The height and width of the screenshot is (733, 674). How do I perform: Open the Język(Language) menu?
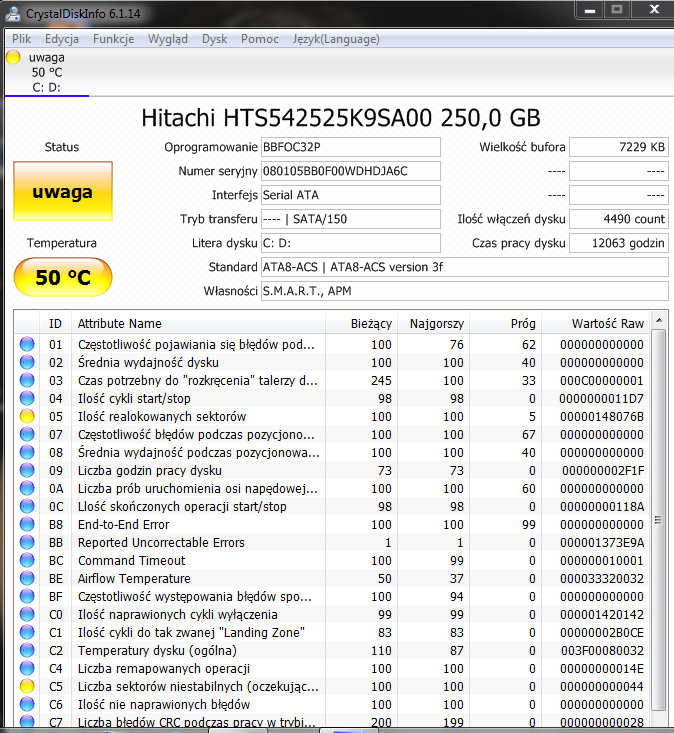(336, 39)
